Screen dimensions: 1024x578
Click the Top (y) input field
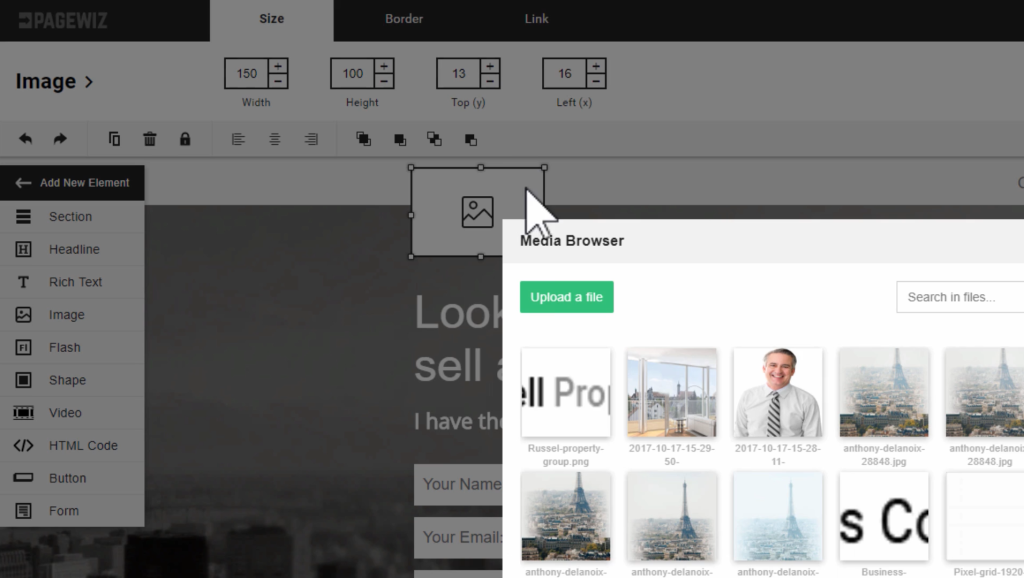click(x=458, y=73)
